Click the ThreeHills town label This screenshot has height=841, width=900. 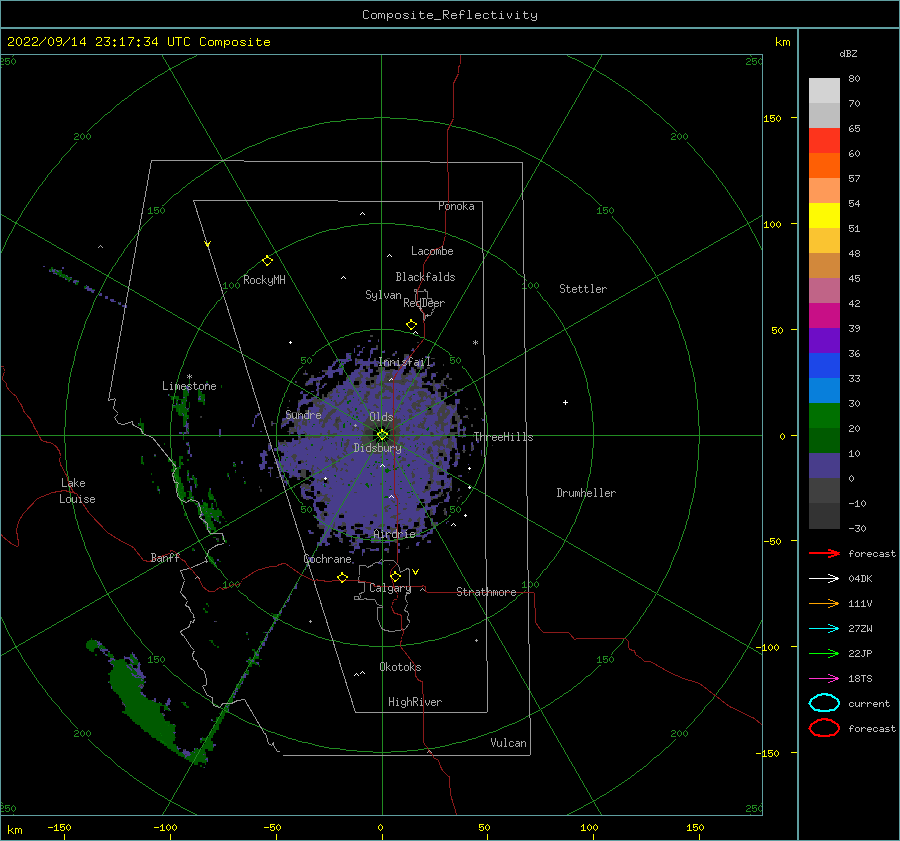503,437
